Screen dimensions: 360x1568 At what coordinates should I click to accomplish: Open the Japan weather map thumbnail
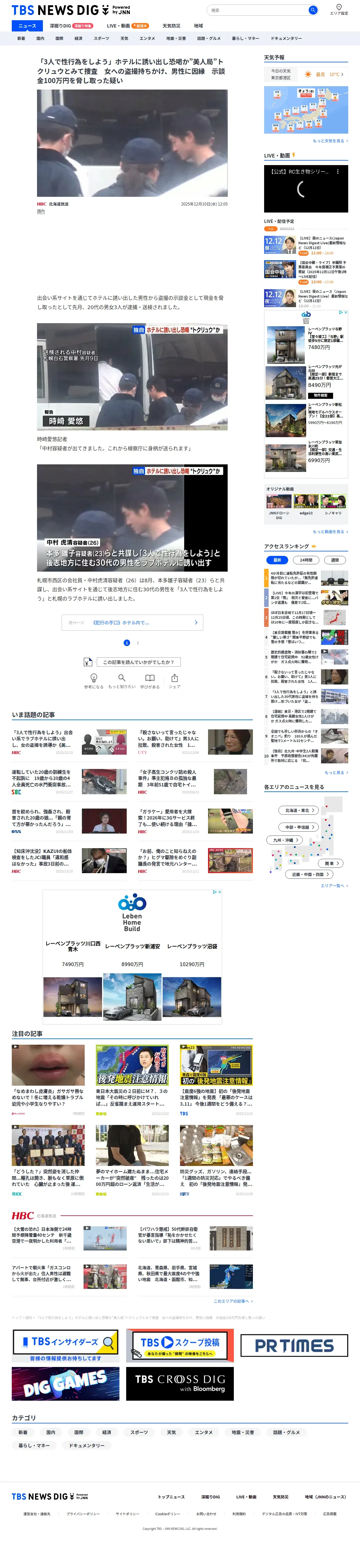click(x=306, y=109)
